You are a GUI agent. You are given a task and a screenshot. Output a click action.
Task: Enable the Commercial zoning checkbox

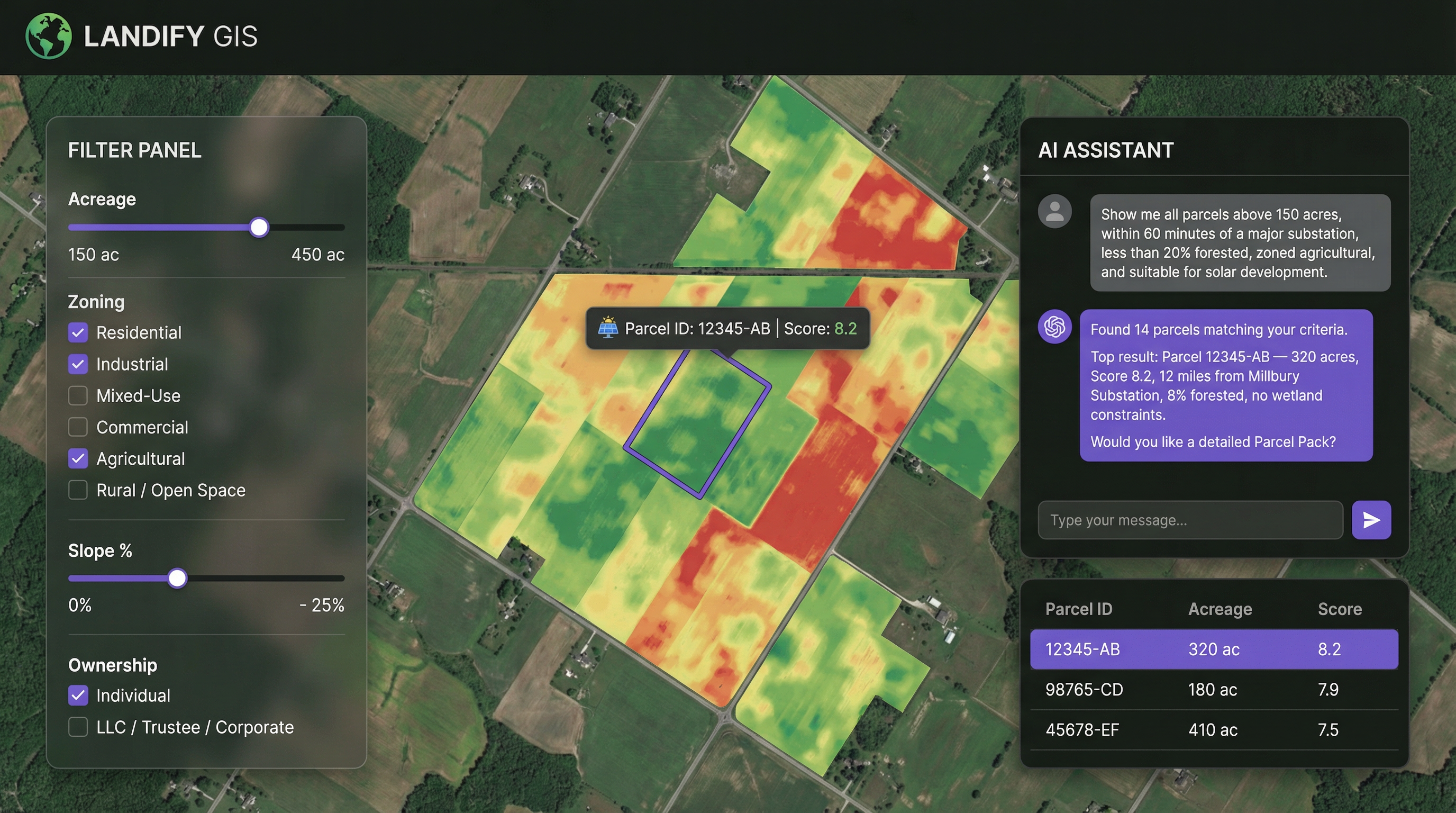pos(78,427)
